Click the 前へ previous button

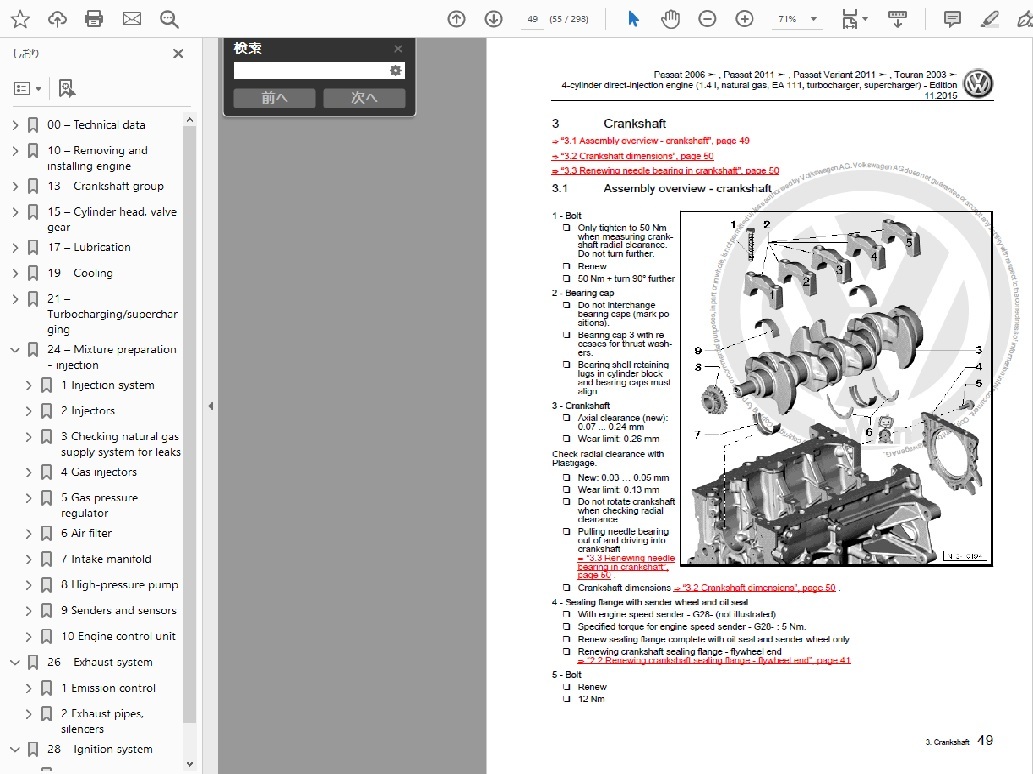[274, 98]
